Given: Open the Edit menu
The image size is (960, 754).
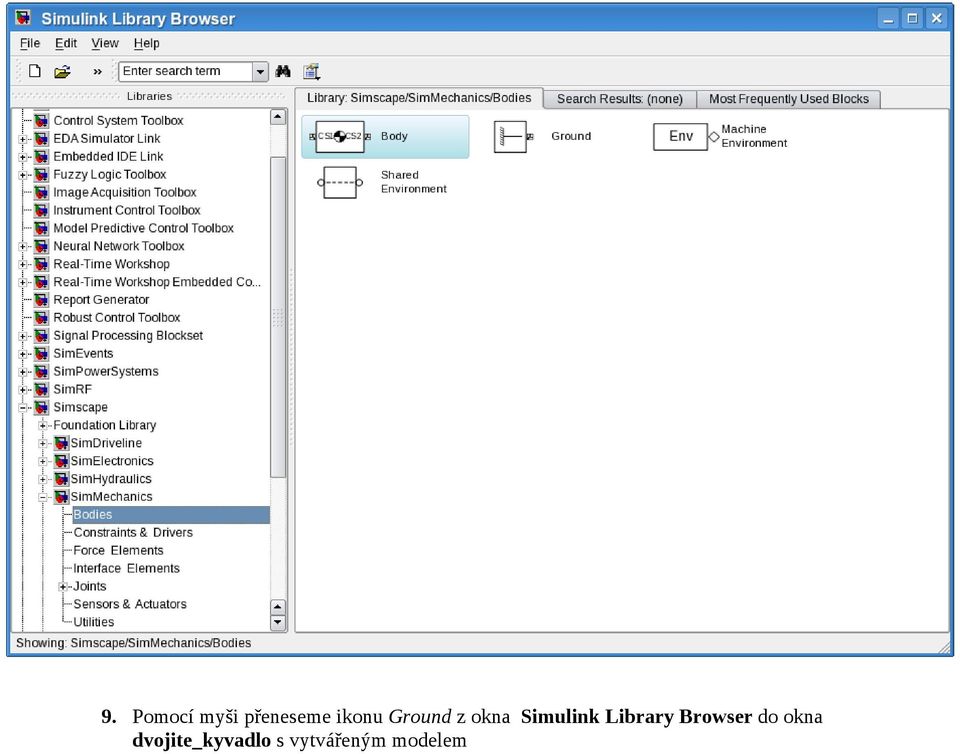Looking at the screenshot, I should click(x=66, y=43).
